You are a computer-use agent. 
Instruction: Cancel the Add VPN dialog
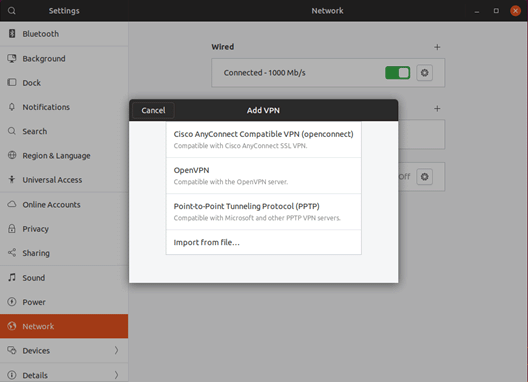[x=153, y=110]
